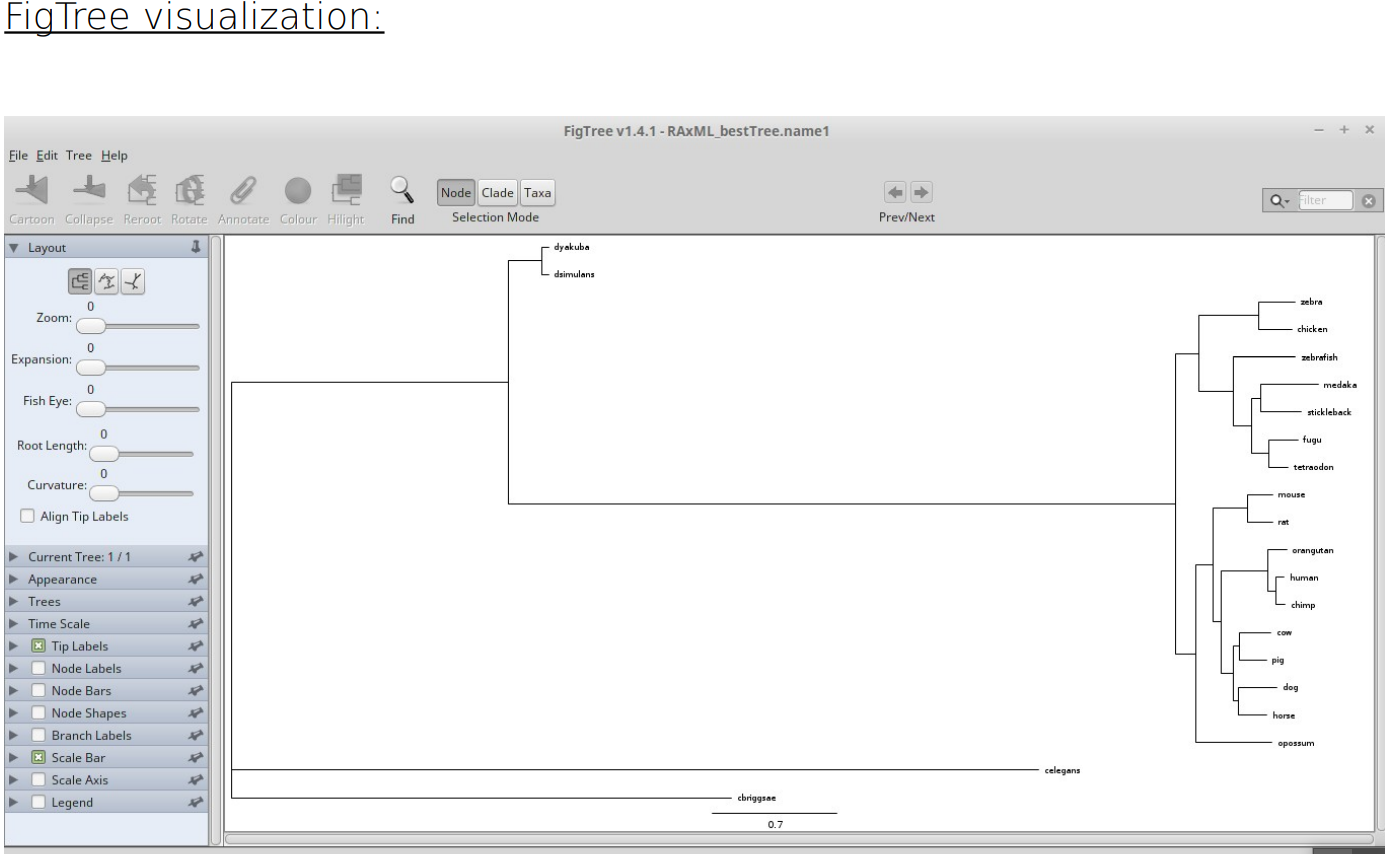Click the Rotate branch icon
Screen dimensions: 1385x854
click(188, 192)
